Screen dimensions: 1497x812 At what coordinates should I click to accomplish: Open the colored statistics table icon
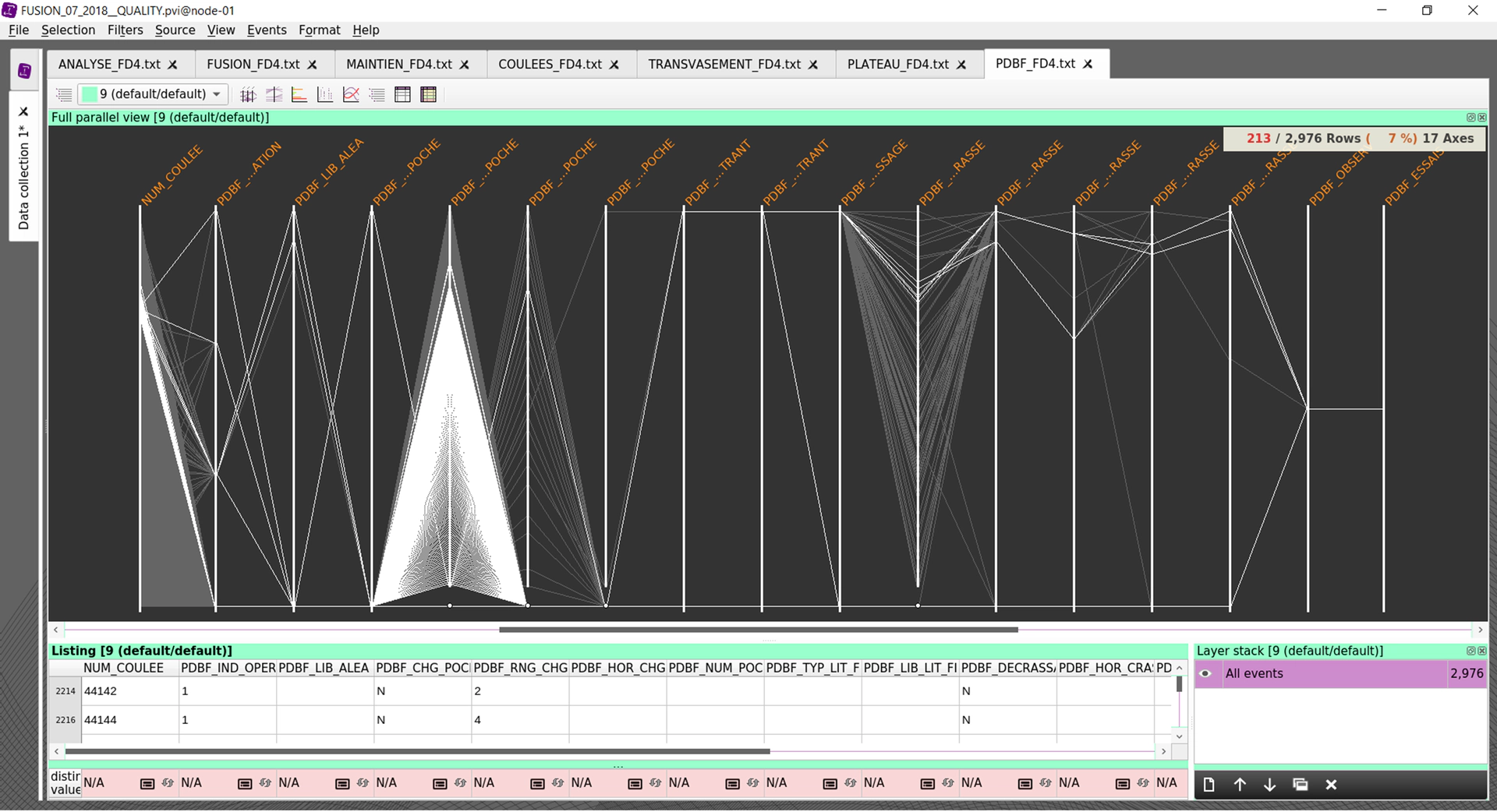(428, 95)
